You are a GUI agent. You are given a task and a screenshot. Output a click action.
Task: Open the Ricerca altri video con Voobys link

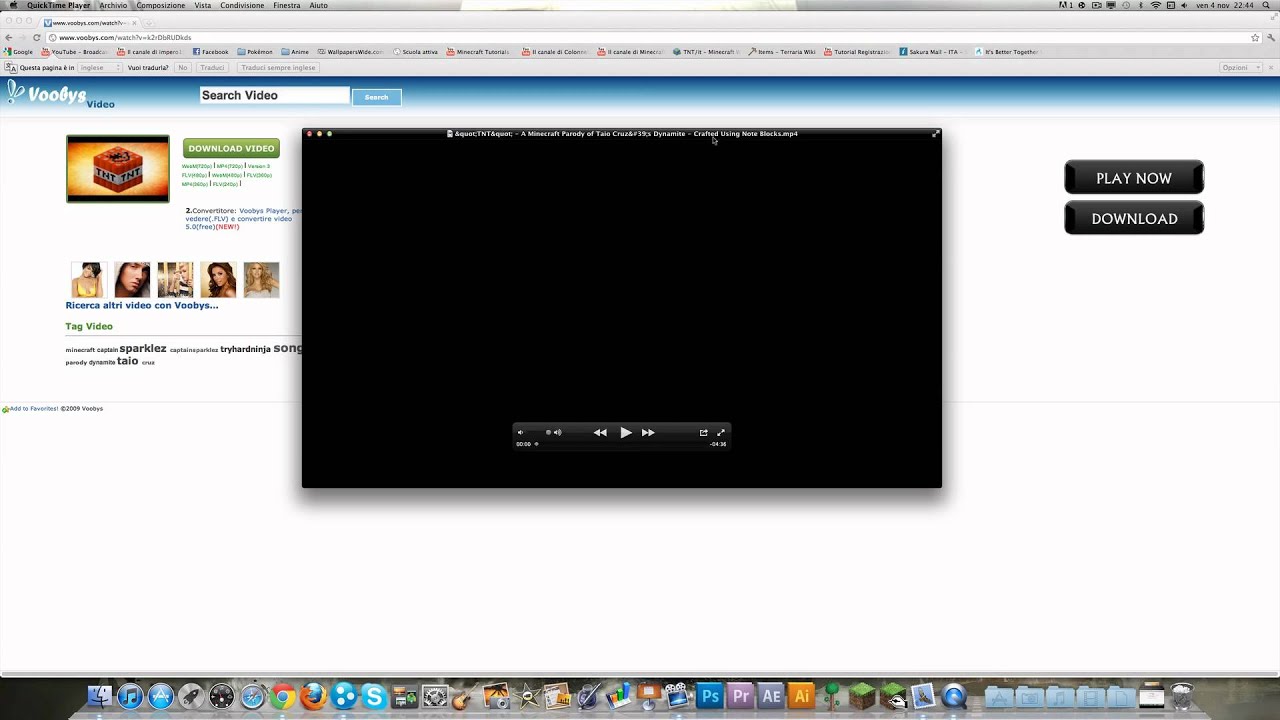(142, 305)
